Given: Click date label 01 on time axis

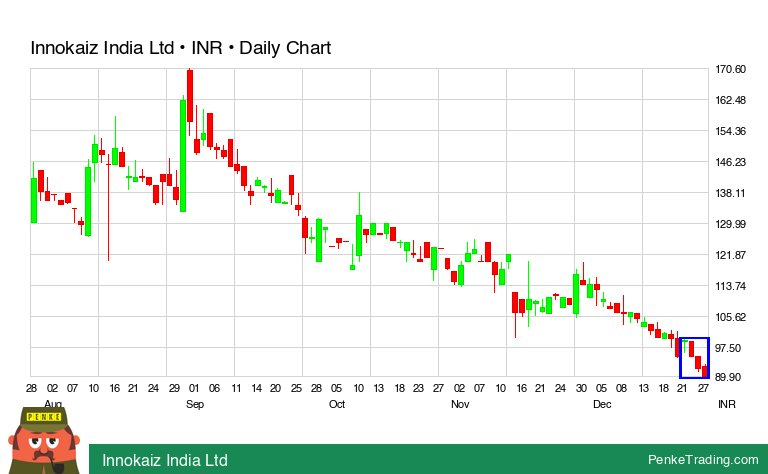Looking at the screenshot, I should pyautogui.click(x=194, y=388).
